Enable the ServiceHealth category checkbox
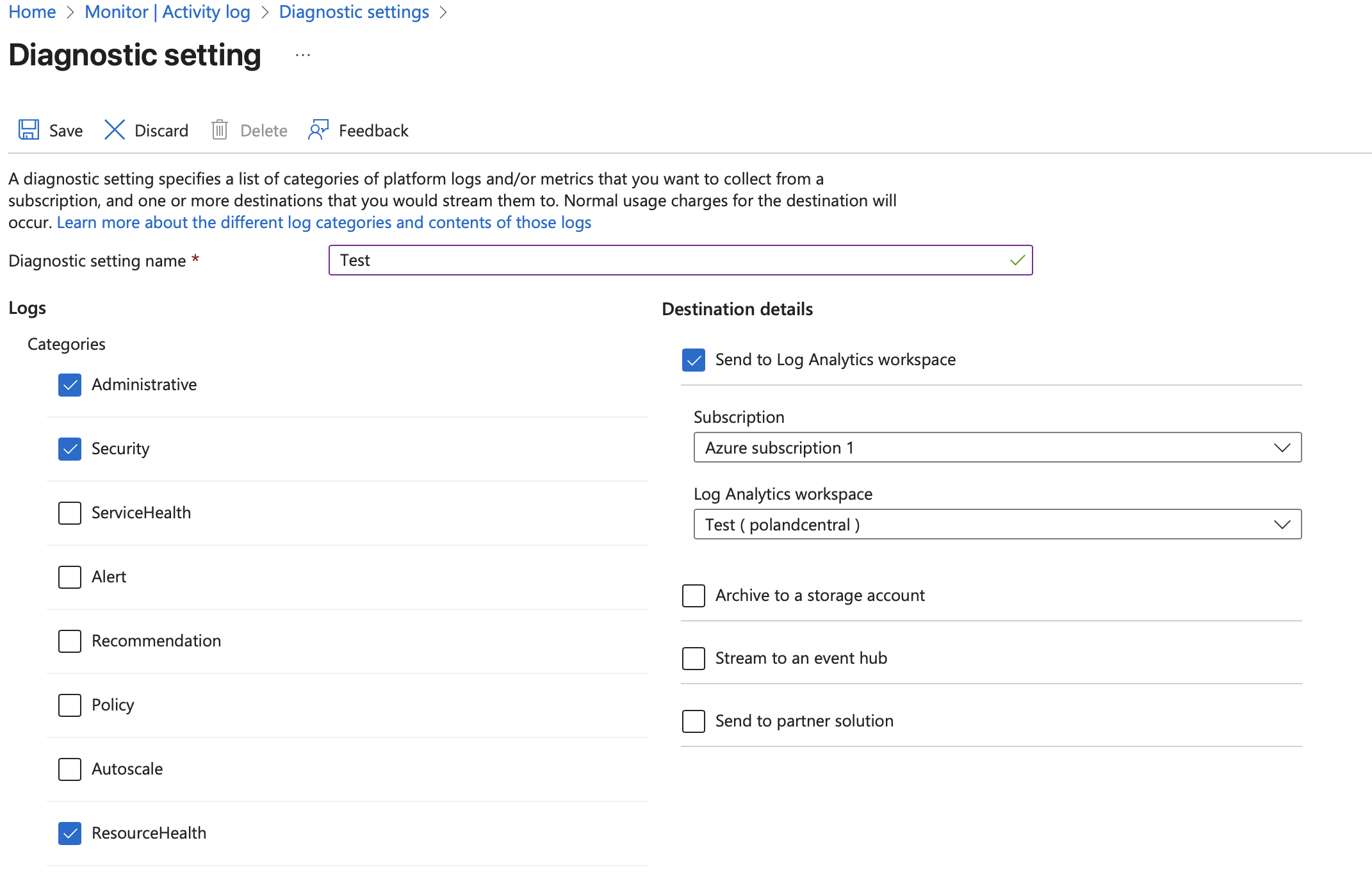Image resolution: width=1372 pixels, height=879 pixels. pyautogui.click(x=70, y=513)
